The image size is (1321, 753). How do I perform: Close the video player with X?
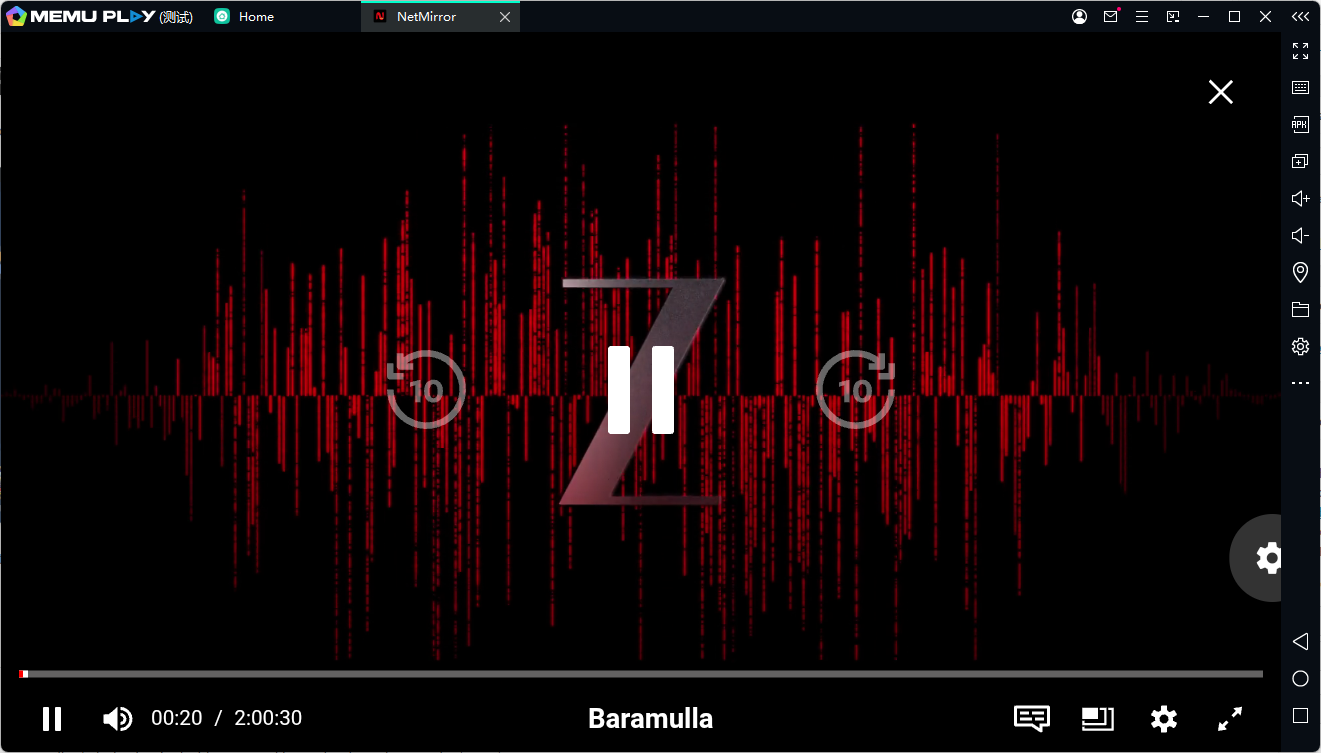(x=1220, y=92)
